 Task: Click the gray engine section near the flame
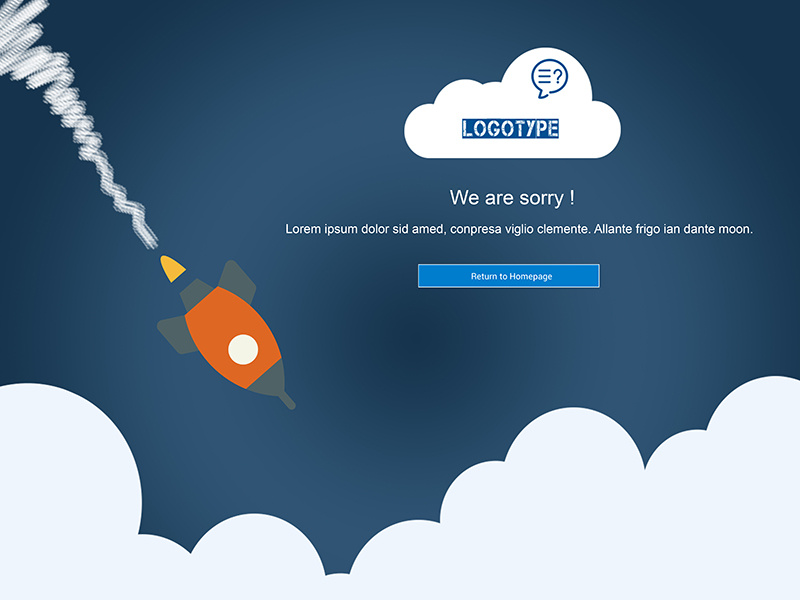[x=196, y=293]
